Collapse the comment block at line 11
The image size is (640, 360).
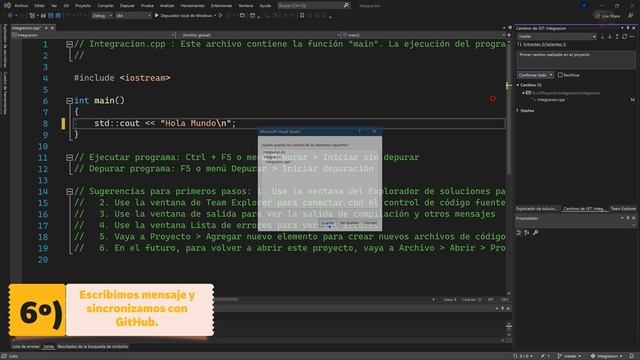69,157
